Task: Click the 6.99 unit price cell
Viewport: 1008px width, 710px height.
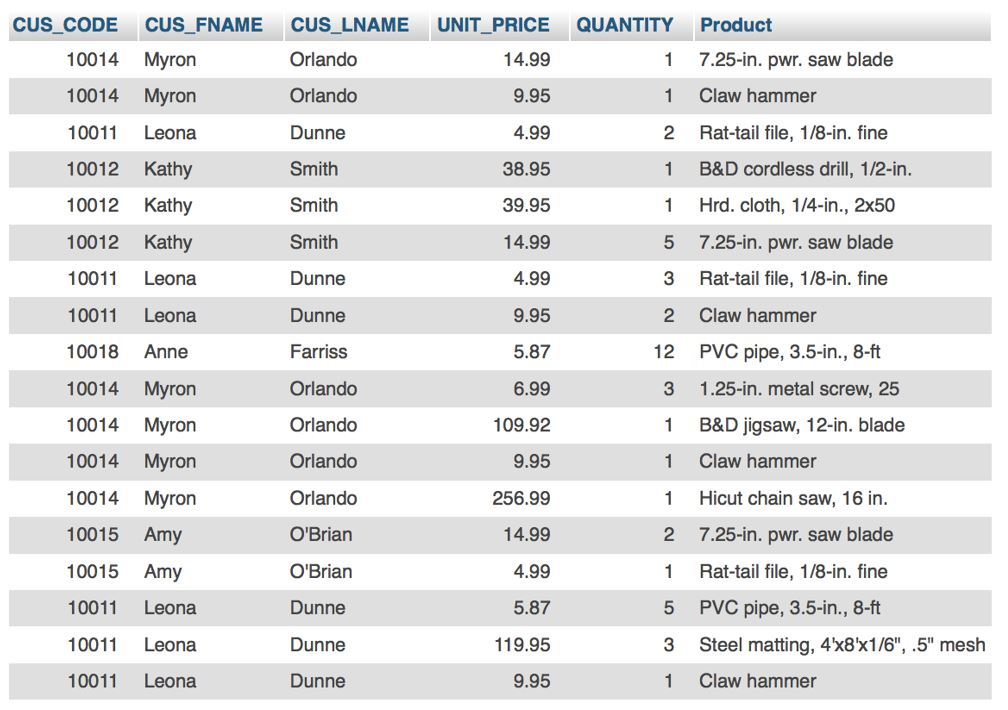Action: (x=532, y=388)
